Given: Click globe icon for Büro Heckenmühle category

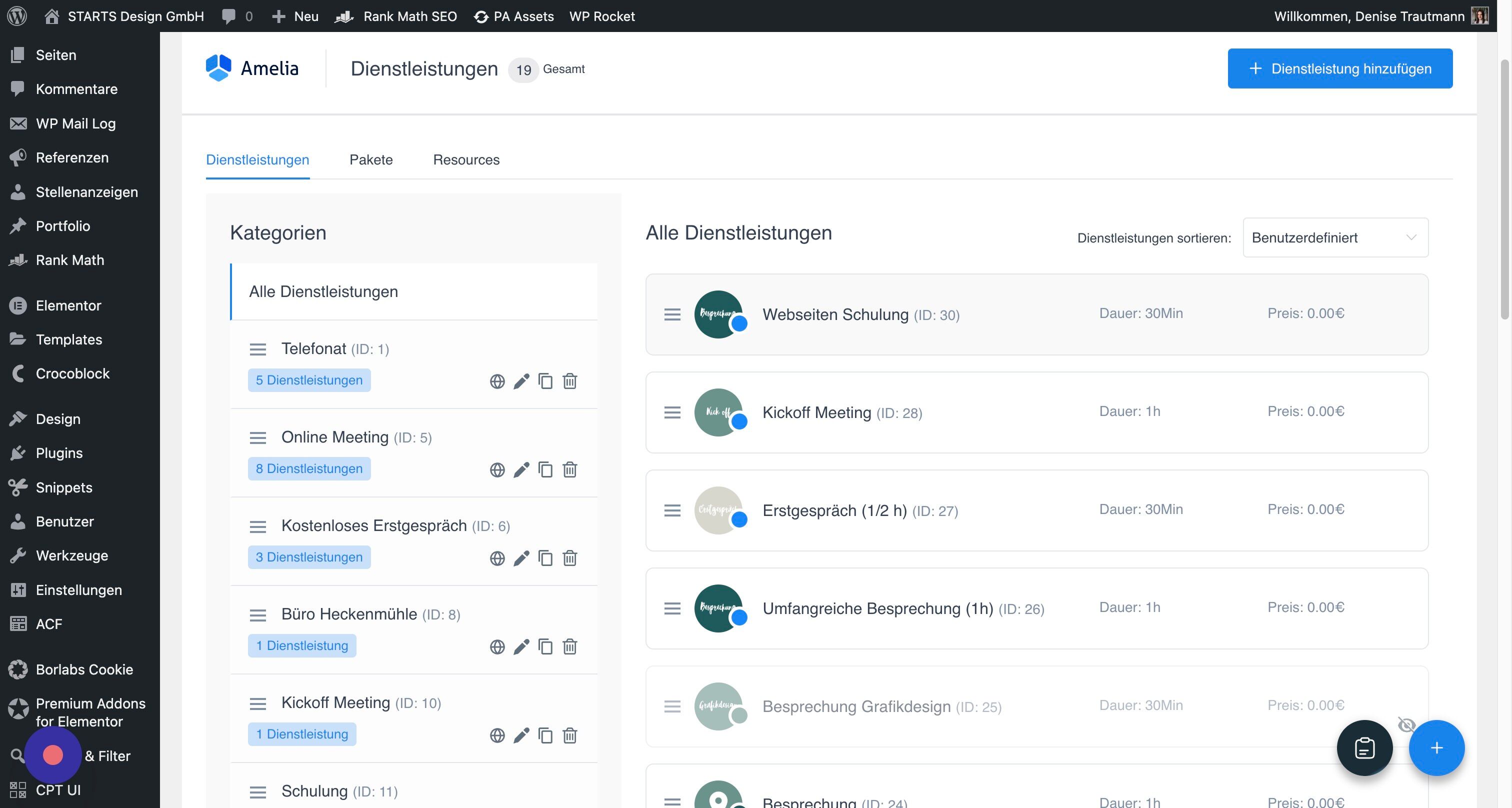Looking at the screenshot, I should (x=497, y=646).
